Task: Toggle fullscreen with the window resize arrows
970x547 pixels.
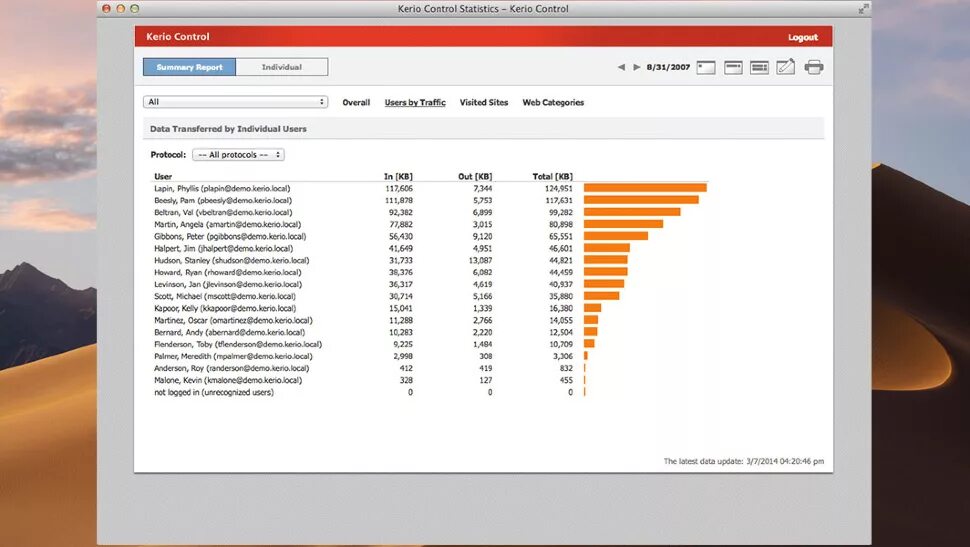Action: (864, 8)
